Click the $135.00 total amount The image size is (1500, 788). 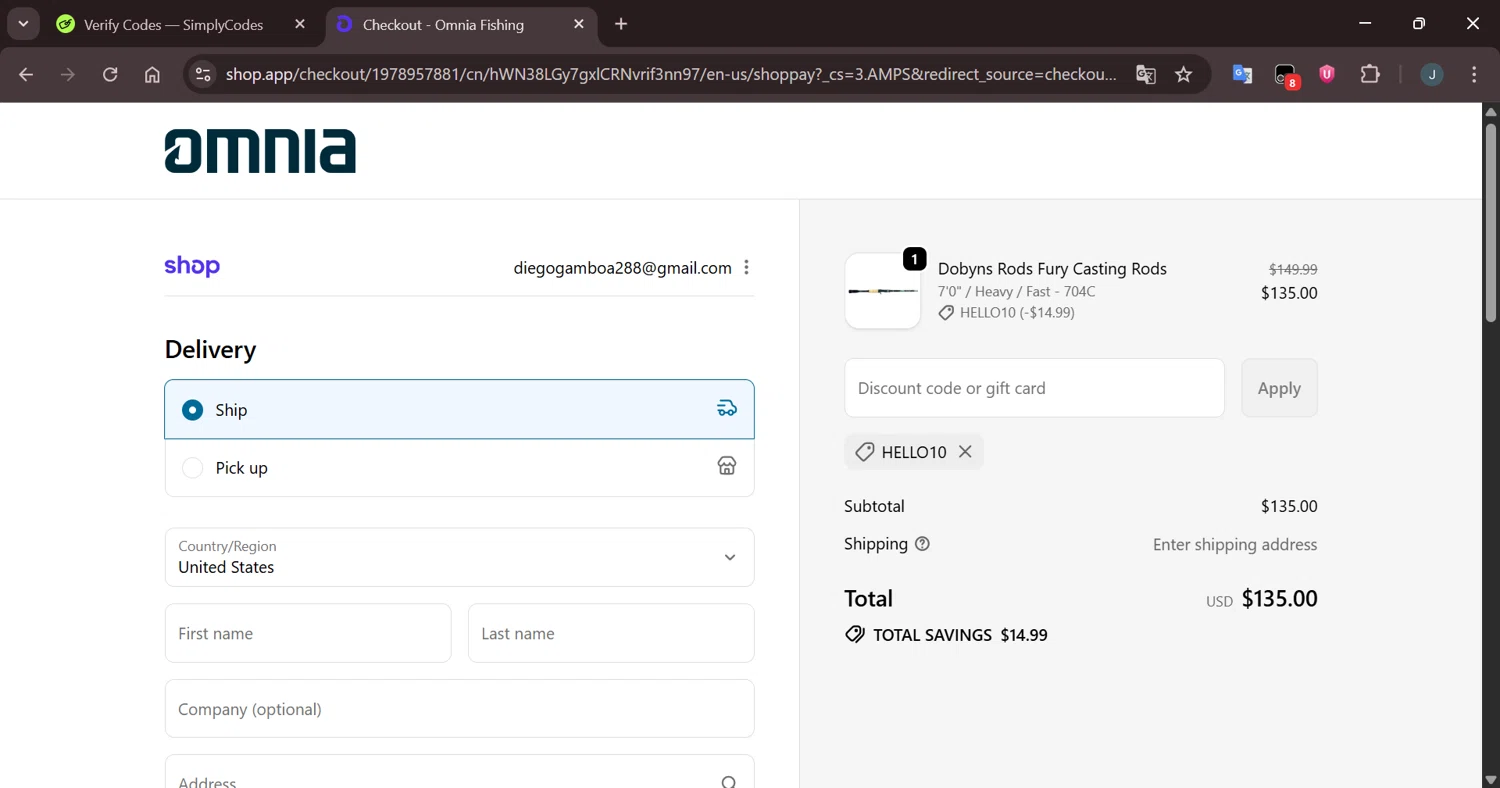click(x=1279, y=599)
